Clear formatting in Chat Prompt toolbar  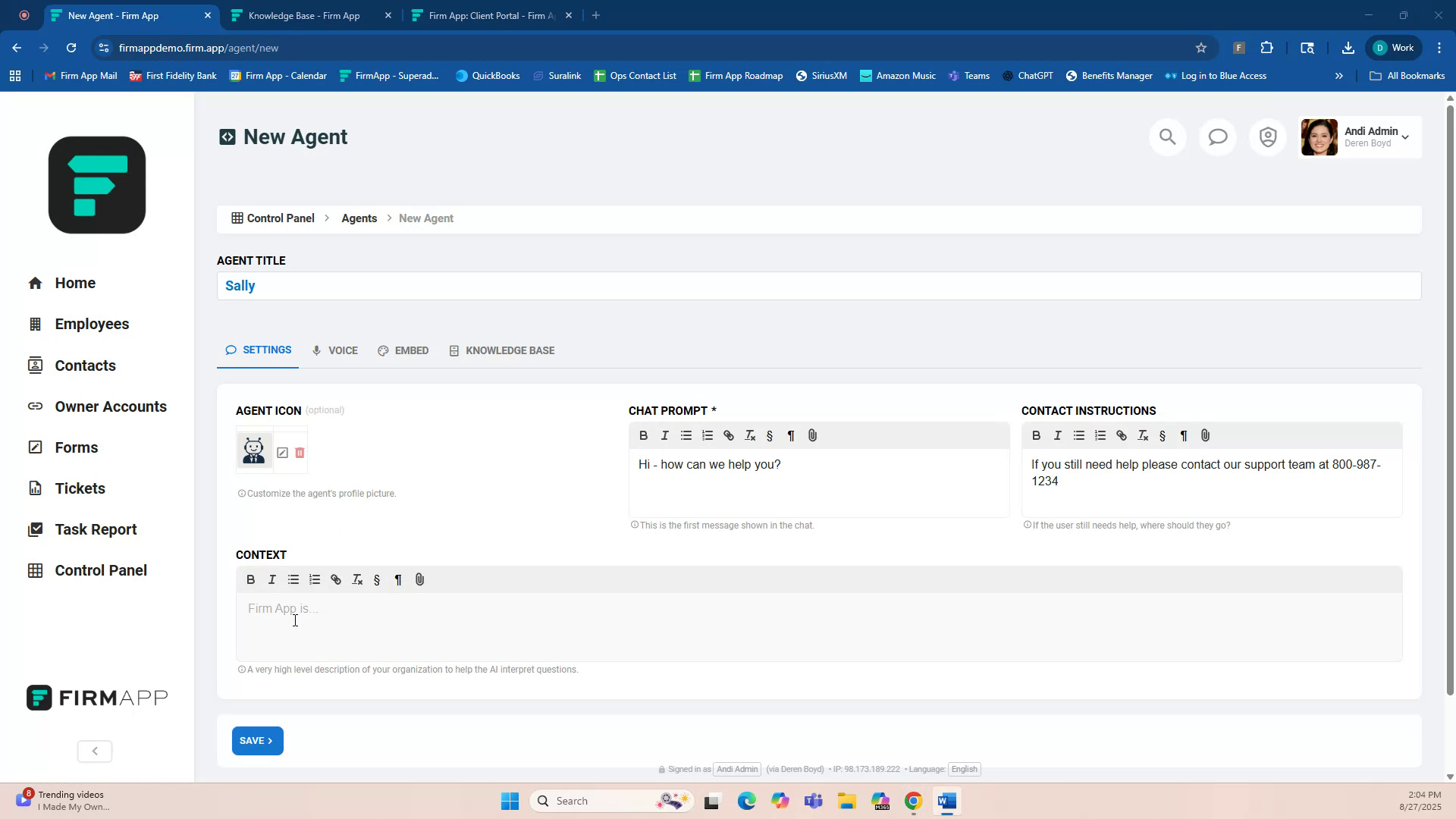pos(750,435)
